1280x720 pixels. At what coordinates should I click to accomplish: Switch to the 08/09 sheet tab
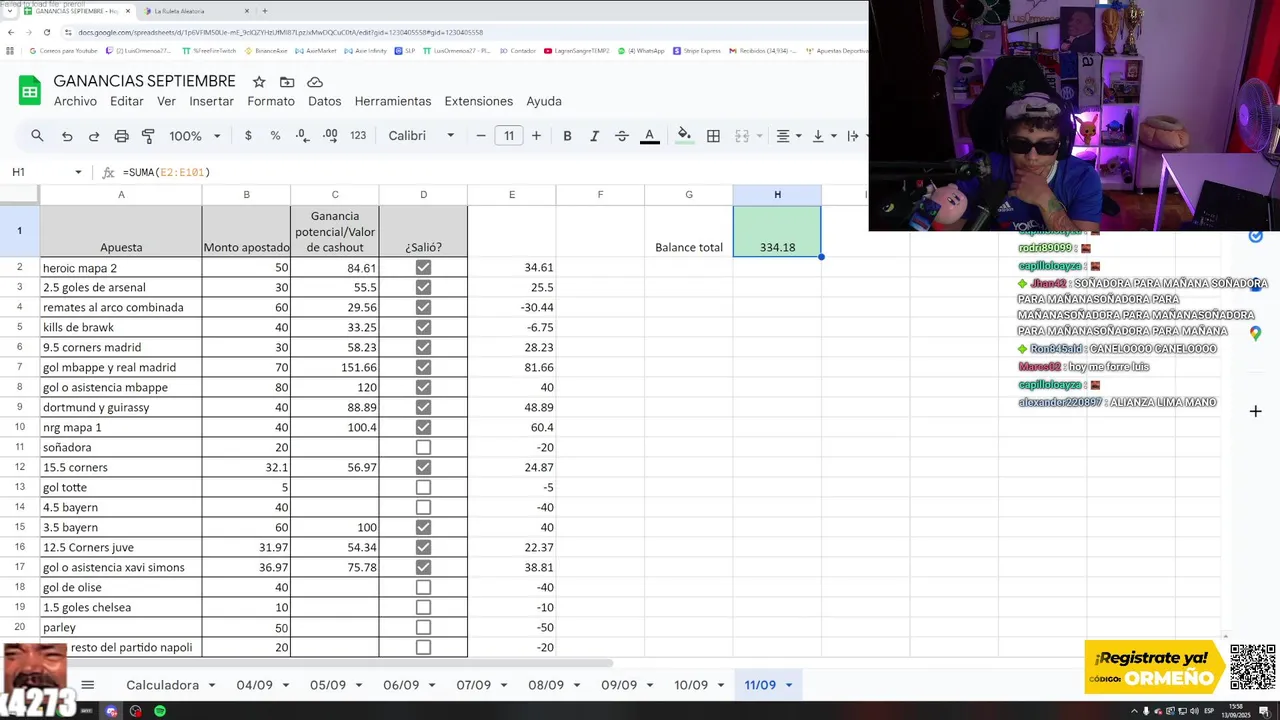click(546, 685)
